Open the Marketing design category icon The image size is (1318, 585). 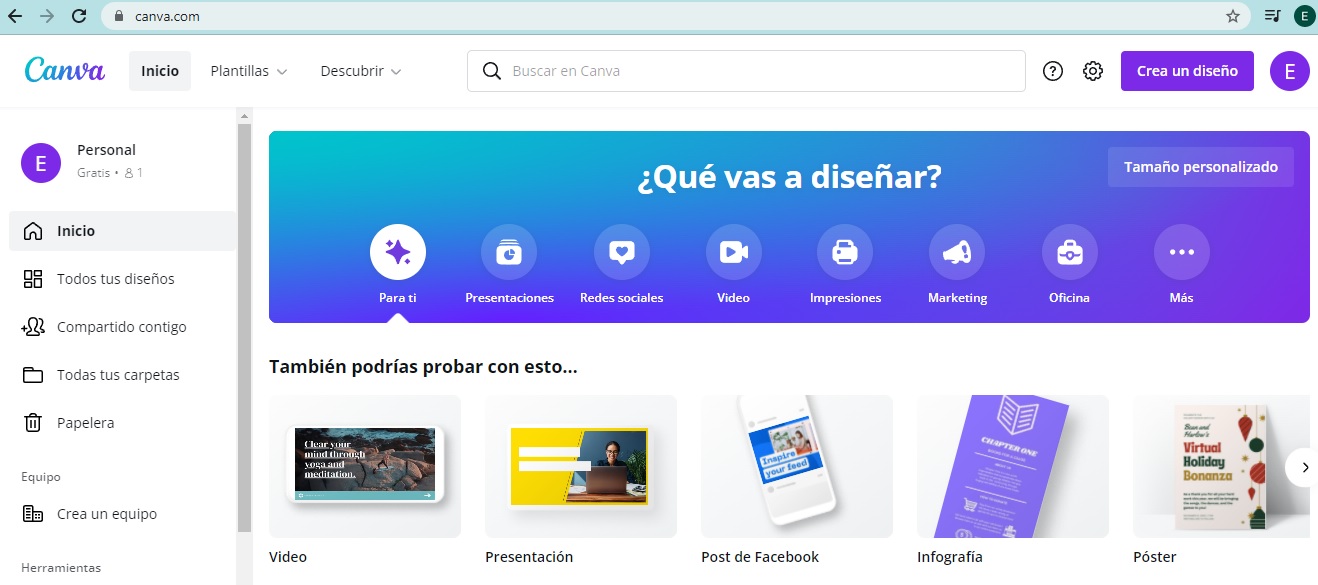[957, 251]
